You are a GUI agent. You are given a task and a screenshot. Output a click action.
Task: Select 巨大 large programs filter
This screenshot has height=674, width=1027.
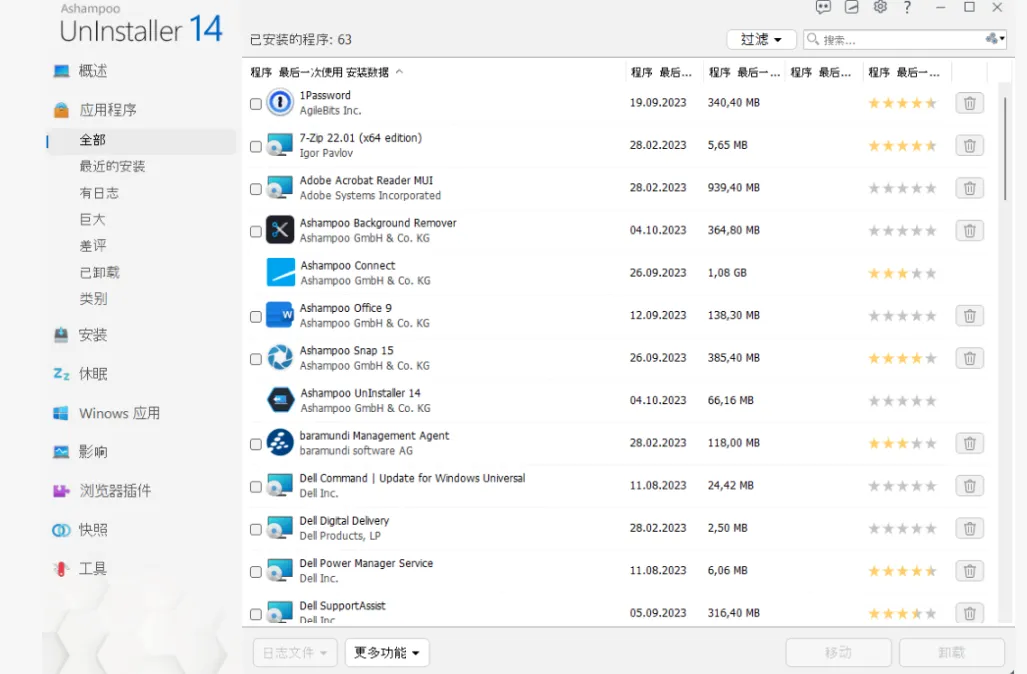pyautogui.click(x=92, y=219)
